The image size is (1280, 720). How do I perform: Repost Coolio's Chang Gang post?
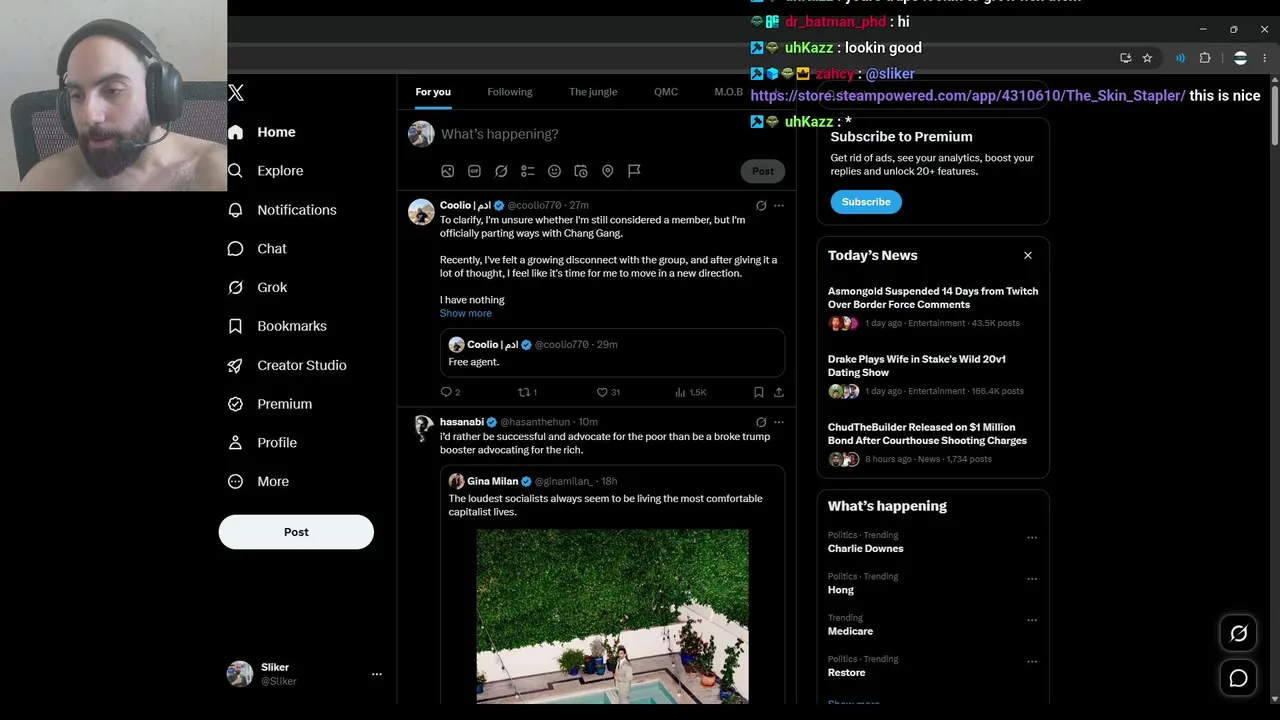[x=524, y=392]
